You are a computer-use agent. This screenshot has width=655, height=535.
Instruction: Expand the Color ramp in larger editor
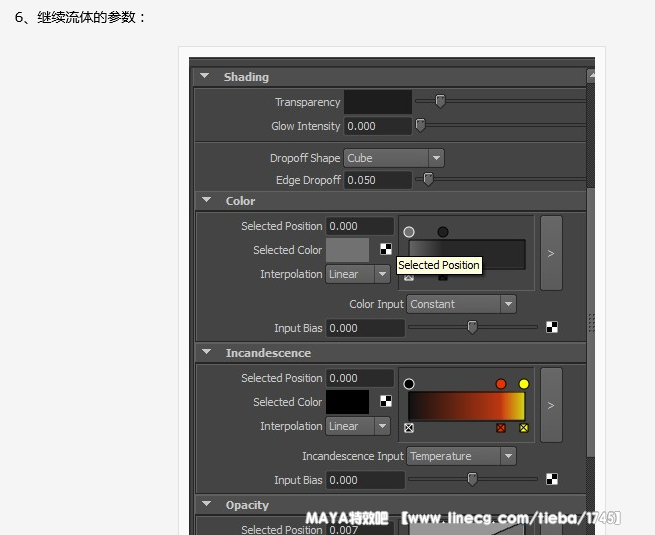(551, 253)
